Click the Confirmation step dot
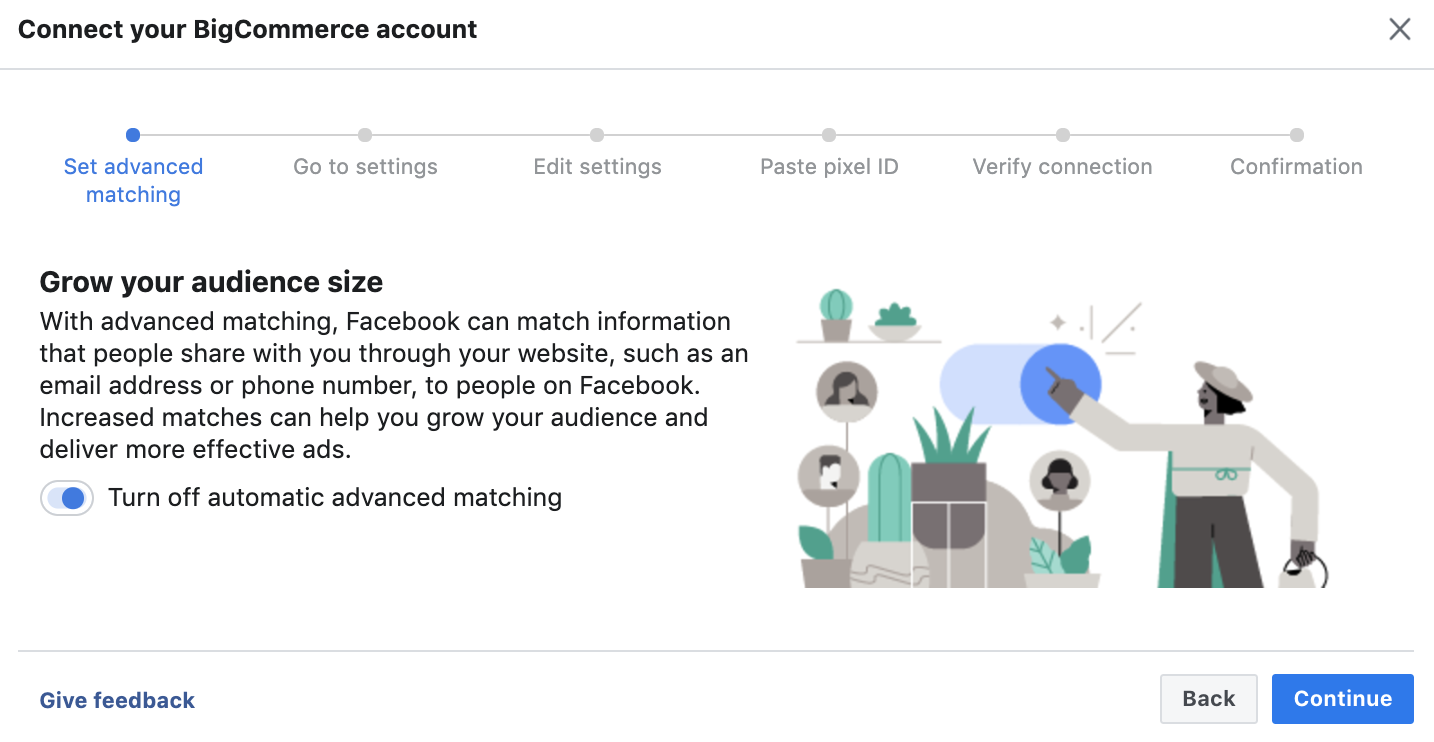1434x742 pixels. pyautogui.click(x=1297, y=135)
